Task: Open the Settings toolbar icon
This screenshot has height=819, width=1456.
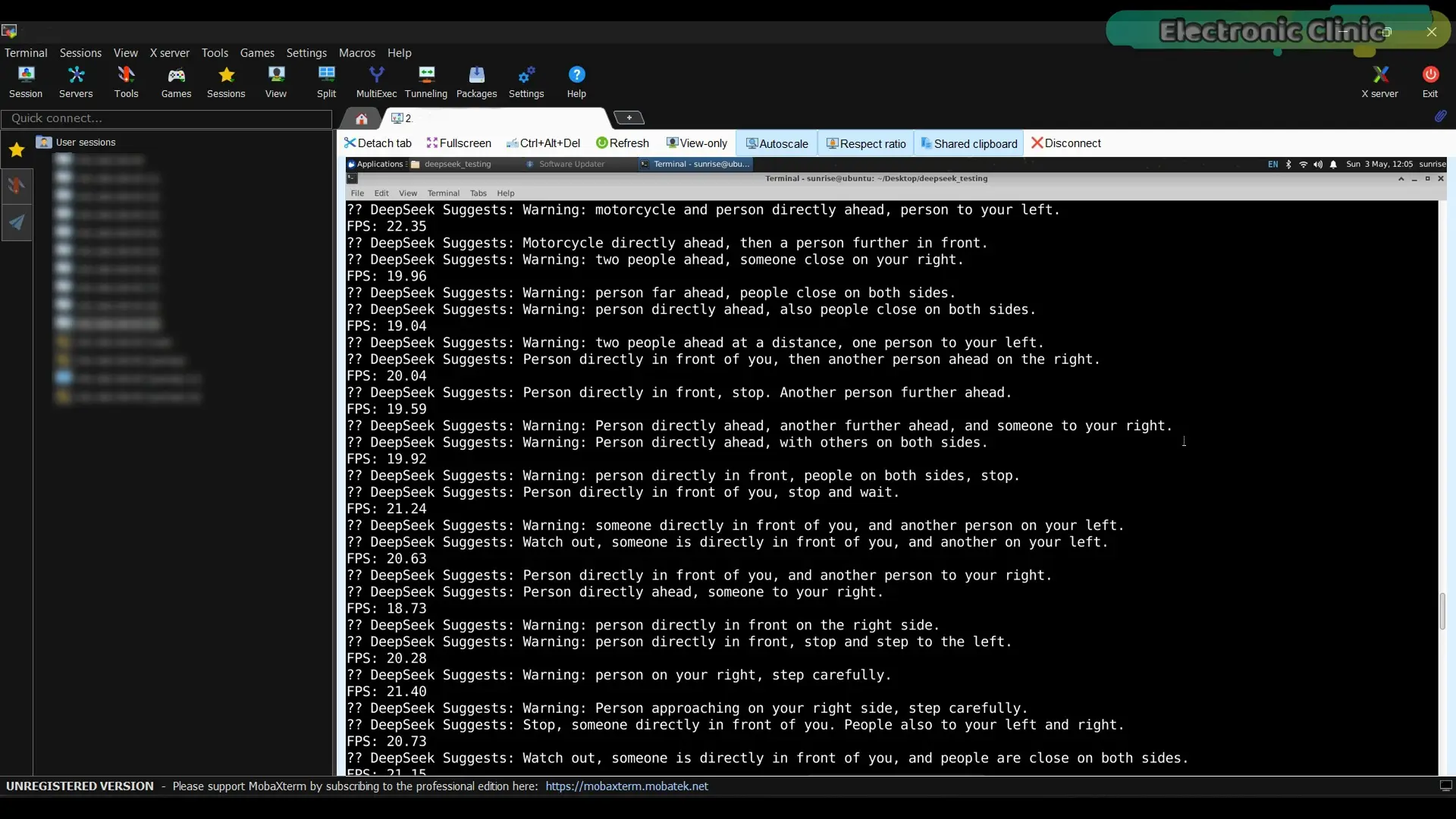Action: click(526, 82)
